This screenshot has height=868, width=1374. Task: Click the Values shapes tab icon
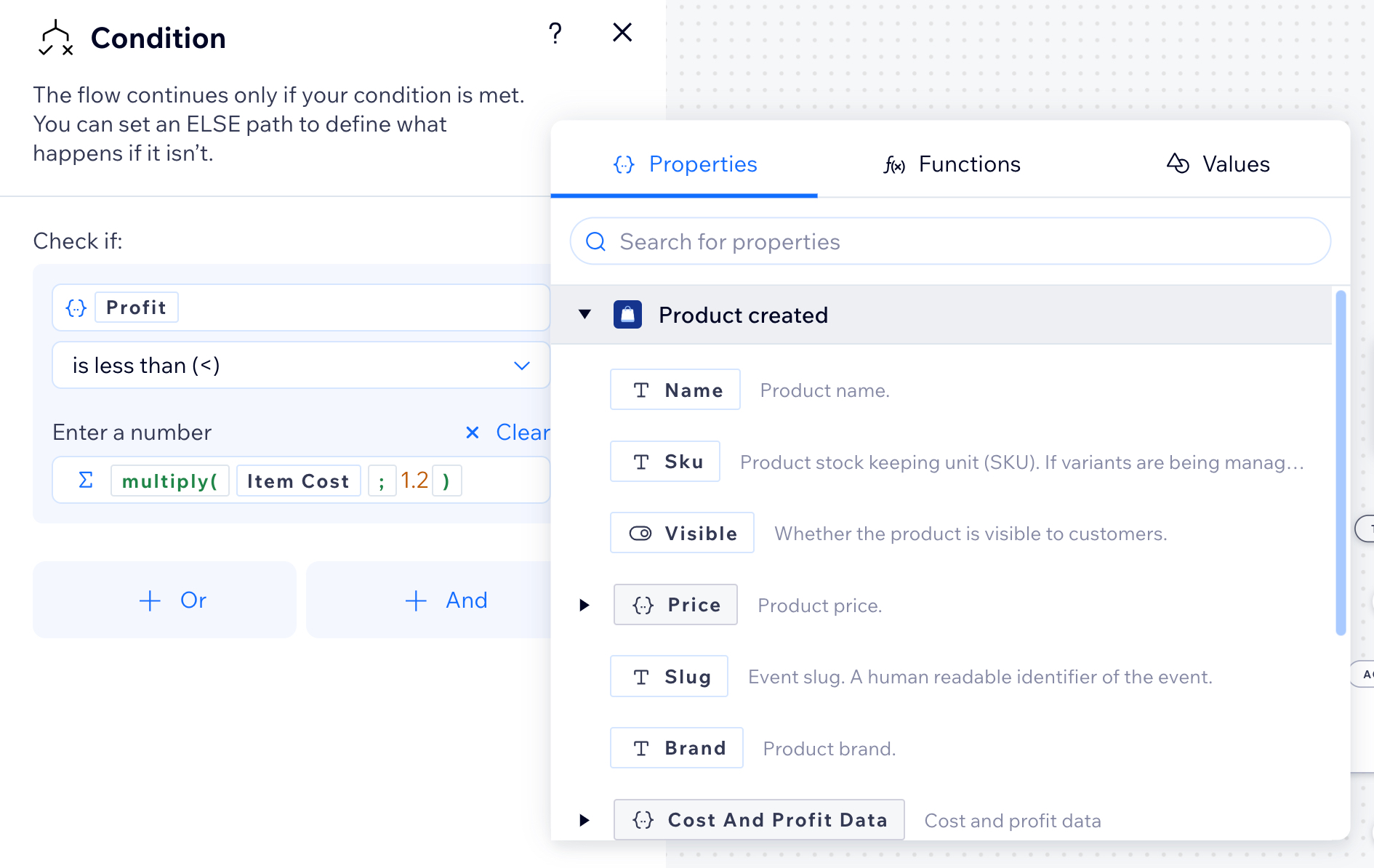[1178, 164]
